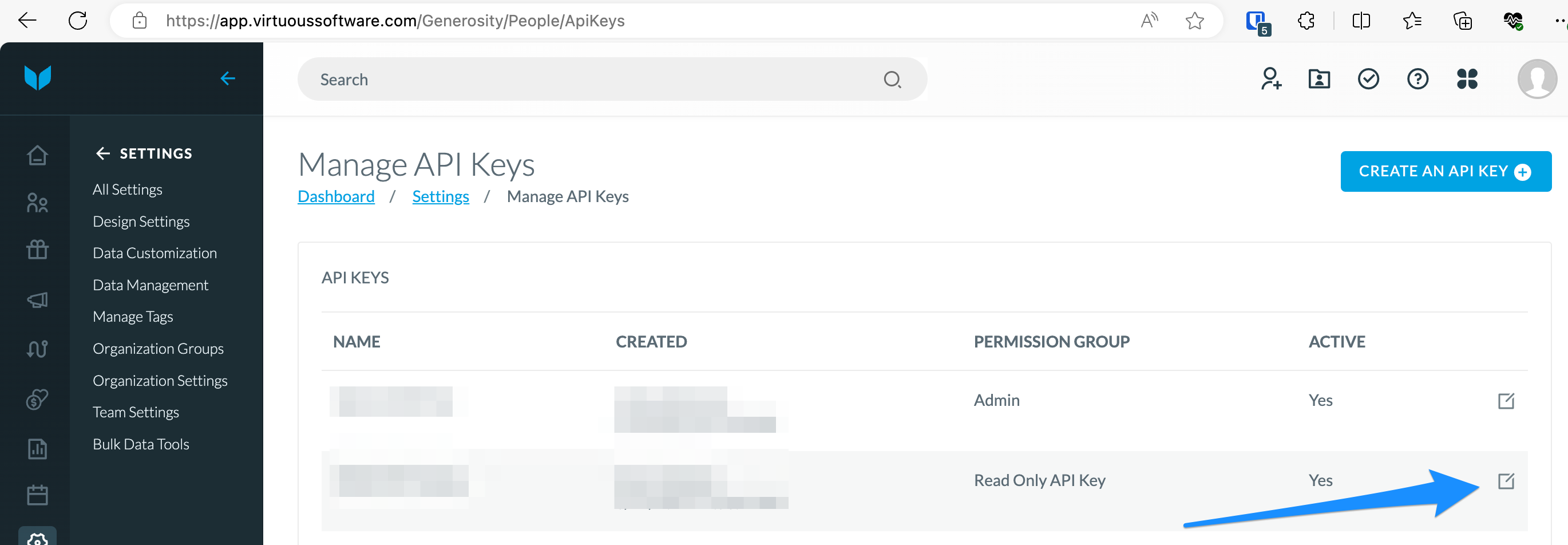This screenshot has height=545, width=1568.
Task: Select All Settings in the menu
Action: pyautogui.click(x=127, y=189)
